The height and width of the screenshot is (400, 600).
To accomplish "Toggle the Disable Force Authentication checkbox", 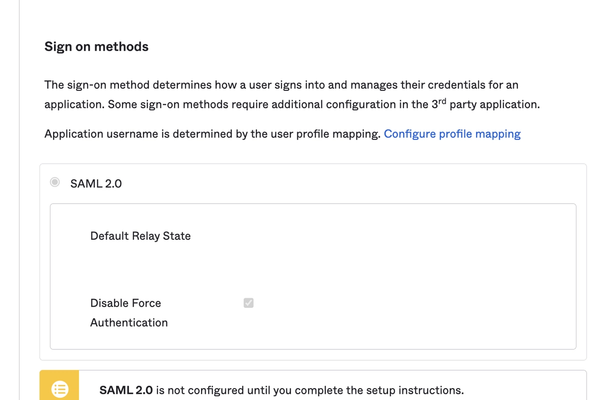I will (248, 302).
